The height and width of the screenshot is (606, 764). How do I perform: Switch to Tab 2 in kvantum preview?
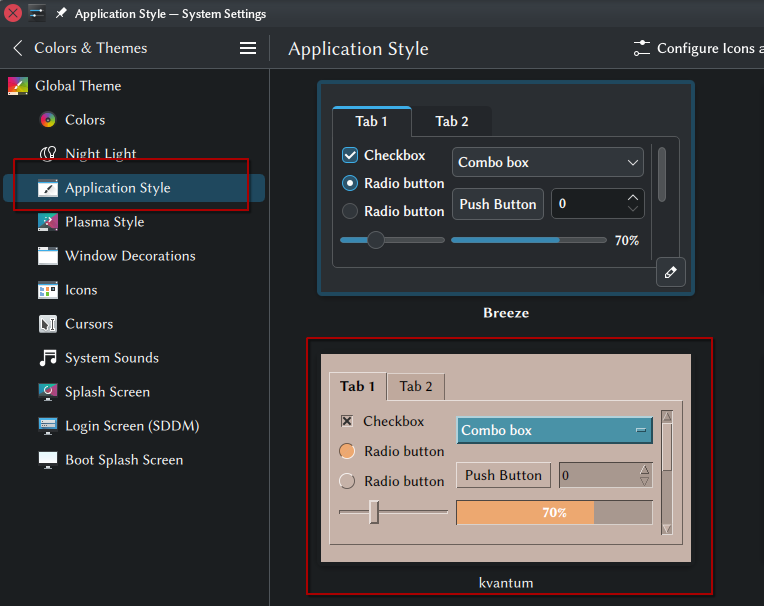pos(416,387)
